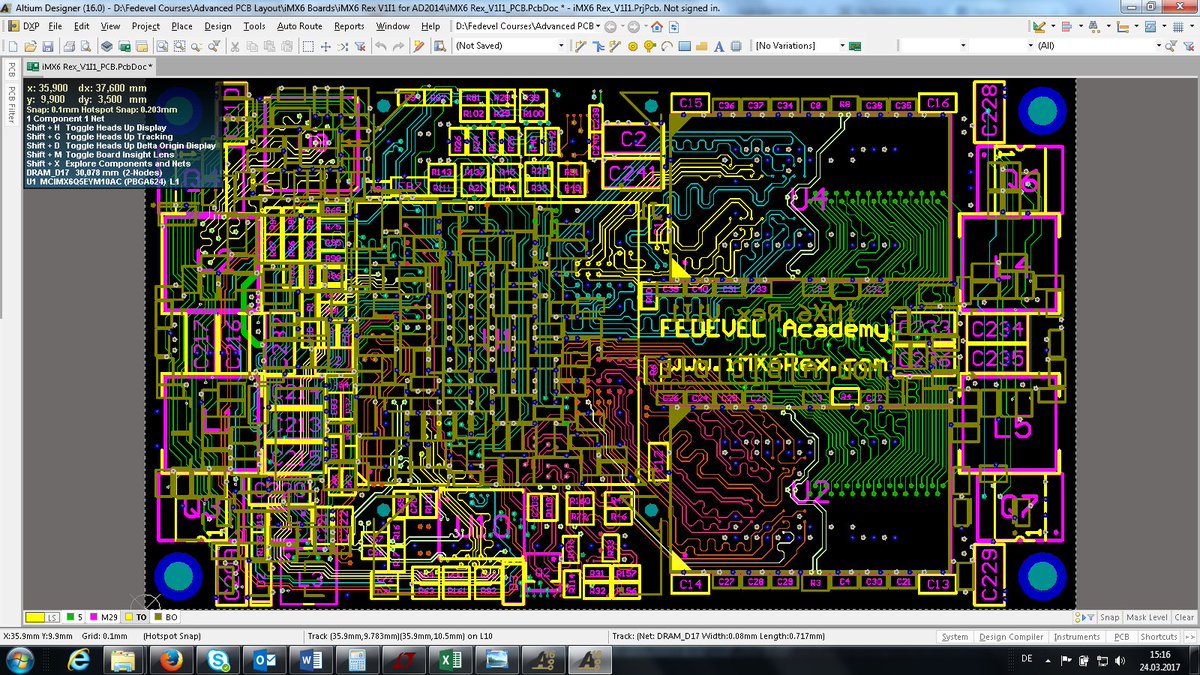The width and height of the screenshot is (1200, 675).
Task: Click the LS layer set button
Action: pyautogui.click(x=52, y=618)
